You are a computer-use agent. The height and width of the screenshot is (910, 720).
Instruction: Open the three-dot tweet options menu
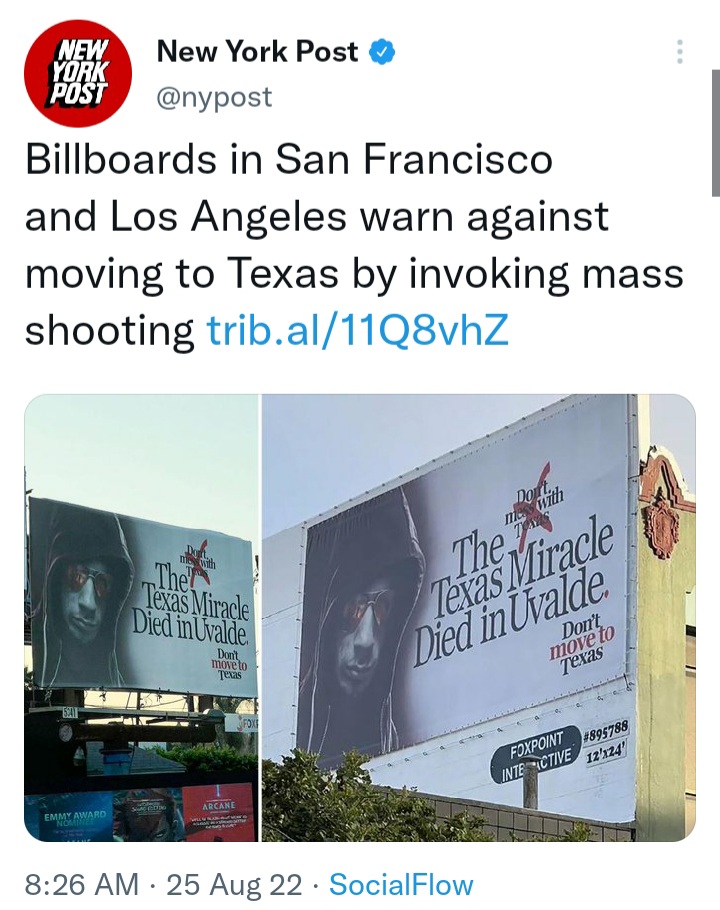680,52
